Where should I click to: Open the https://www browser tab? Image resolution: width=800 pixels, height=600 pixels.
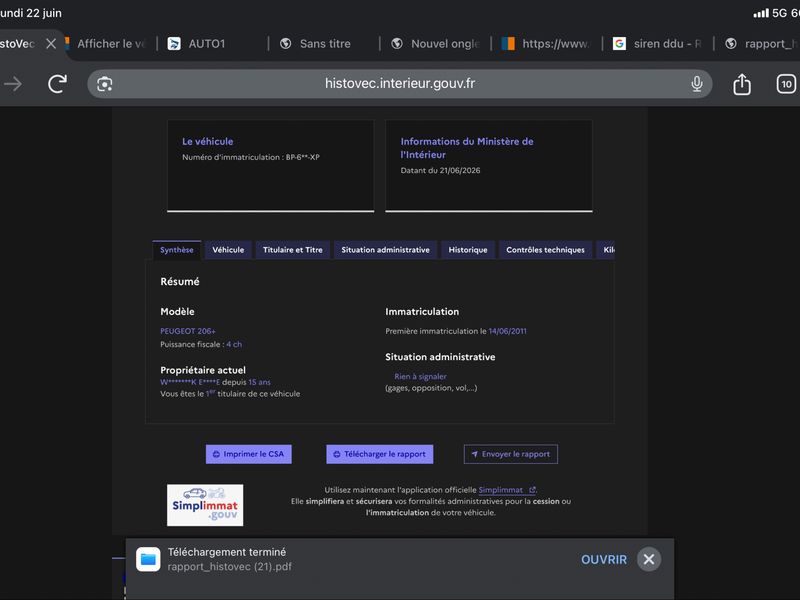pyautogui.click(x=546, y=44)
